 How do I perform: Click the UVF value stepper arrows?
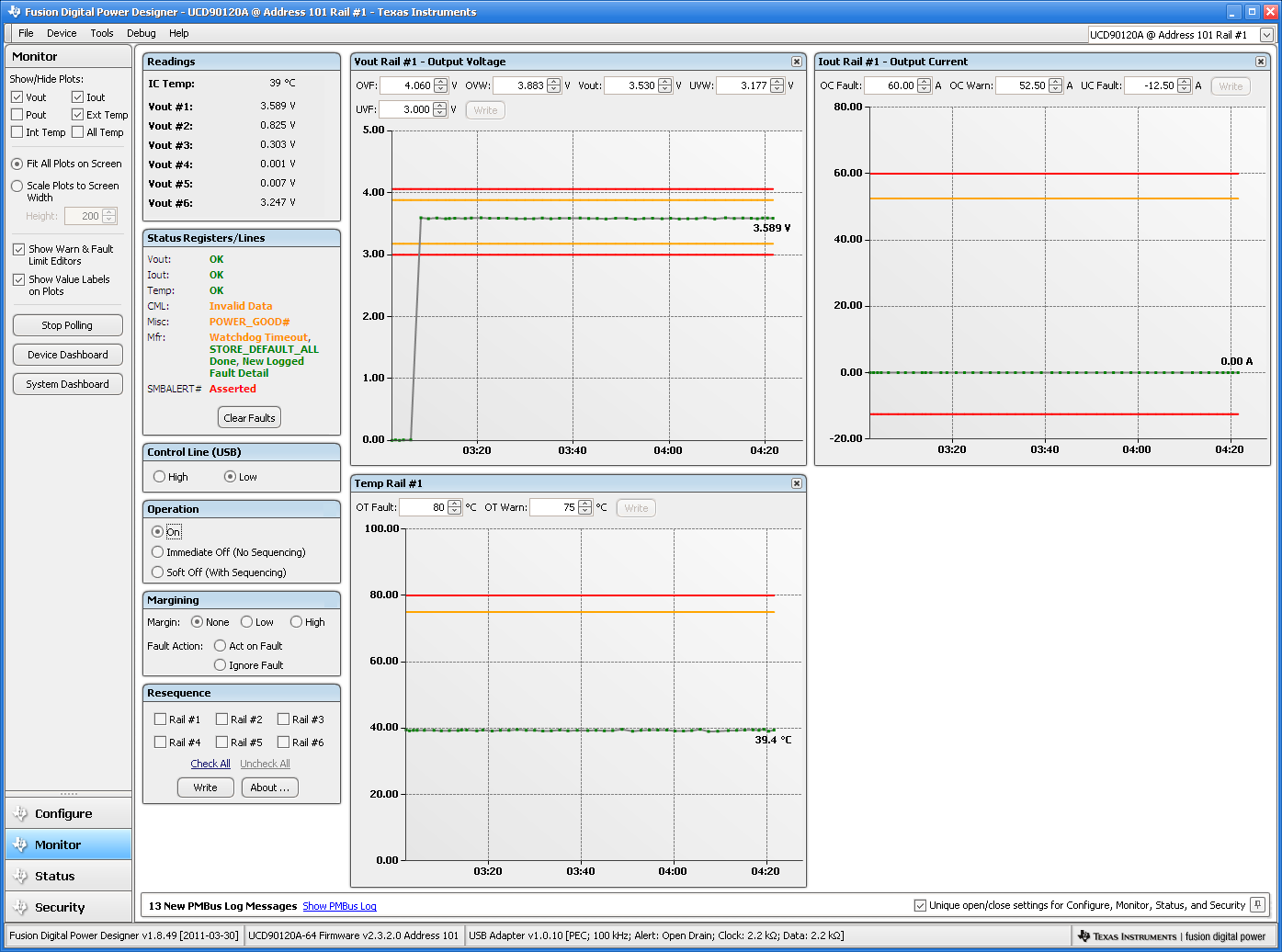[x=440, y=109]
